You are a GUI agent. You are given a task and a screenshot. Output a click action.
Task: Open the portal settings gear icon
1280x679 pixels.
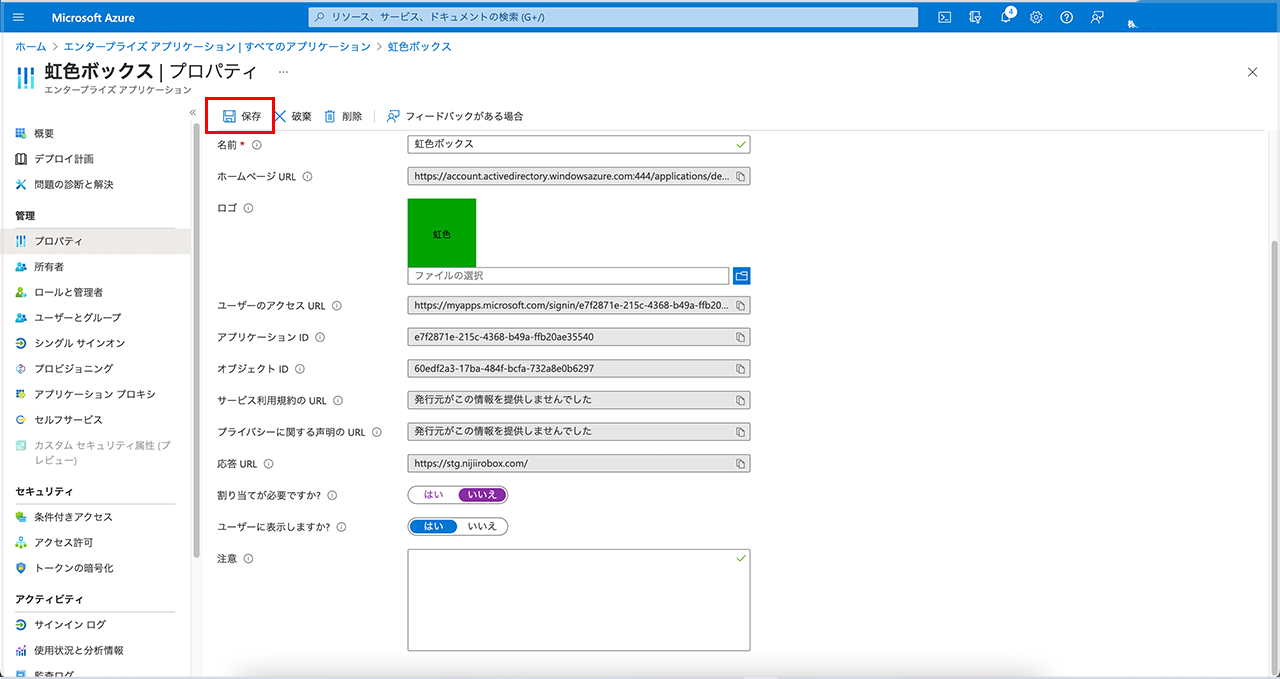tap(1036, 17)
